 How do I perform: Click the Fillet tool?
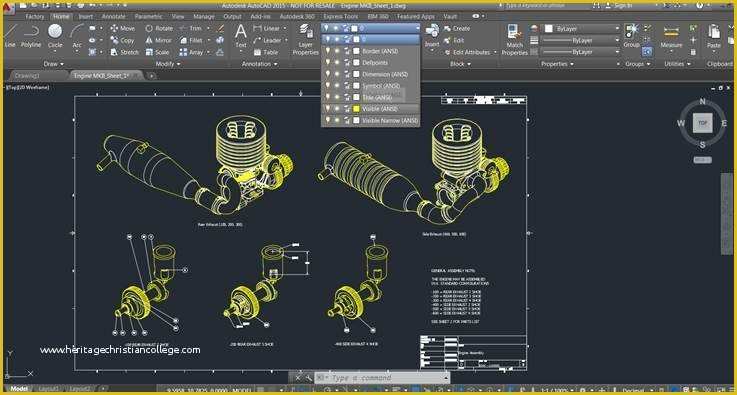pyautogui.click(x=191, y=40)
